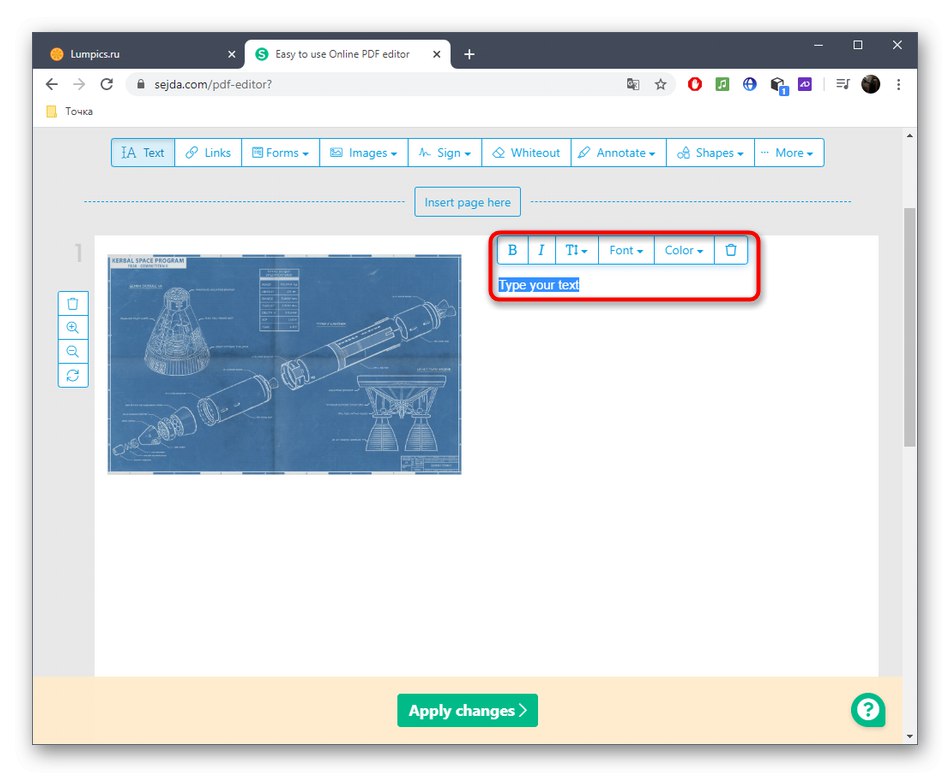The height and width of the screenshot is (777, 950).
Task: Bookmark this page with the star
Action: click(661, 85)
